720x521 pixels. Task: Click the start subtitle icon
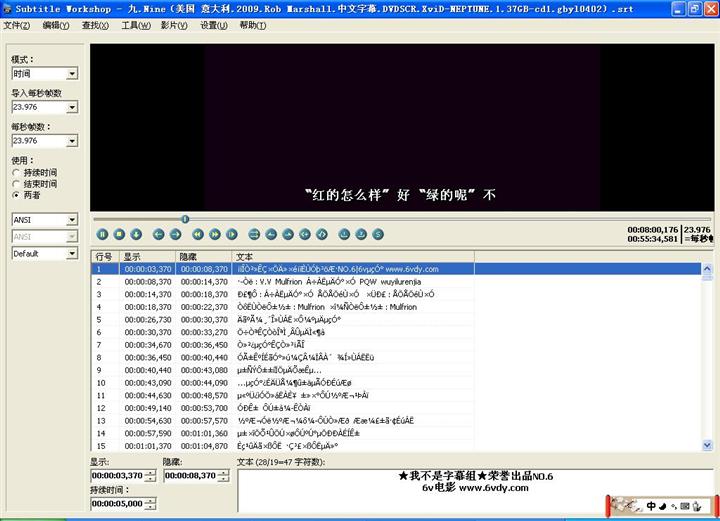click(x=305, y=235)
